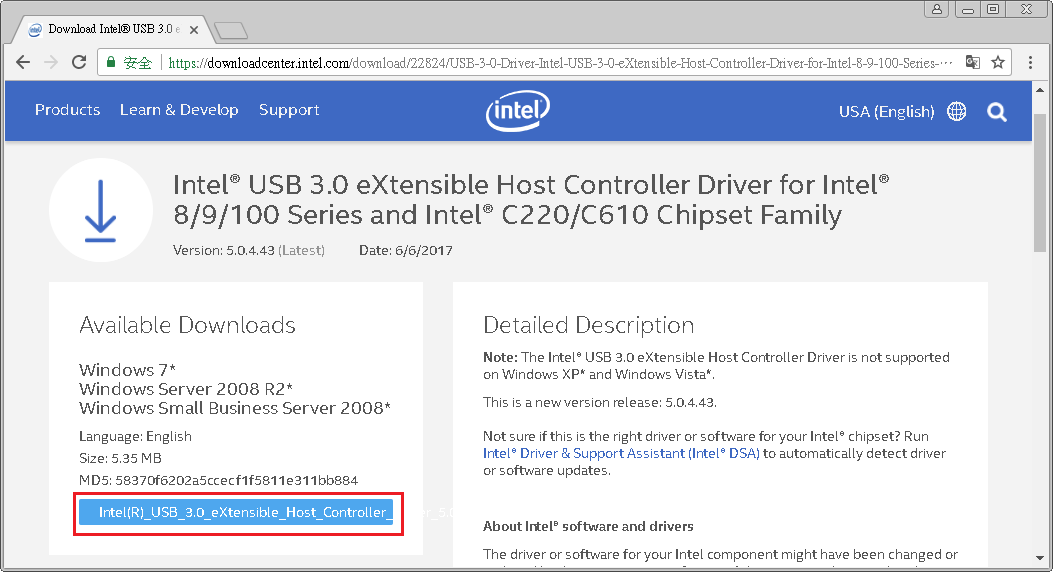The width and height of the screenshot is (1053, 572).
Task: Download the Intel(R)_USB_3.0_eXtensible_Host_Controller file
Action: (x=236, y=512)
